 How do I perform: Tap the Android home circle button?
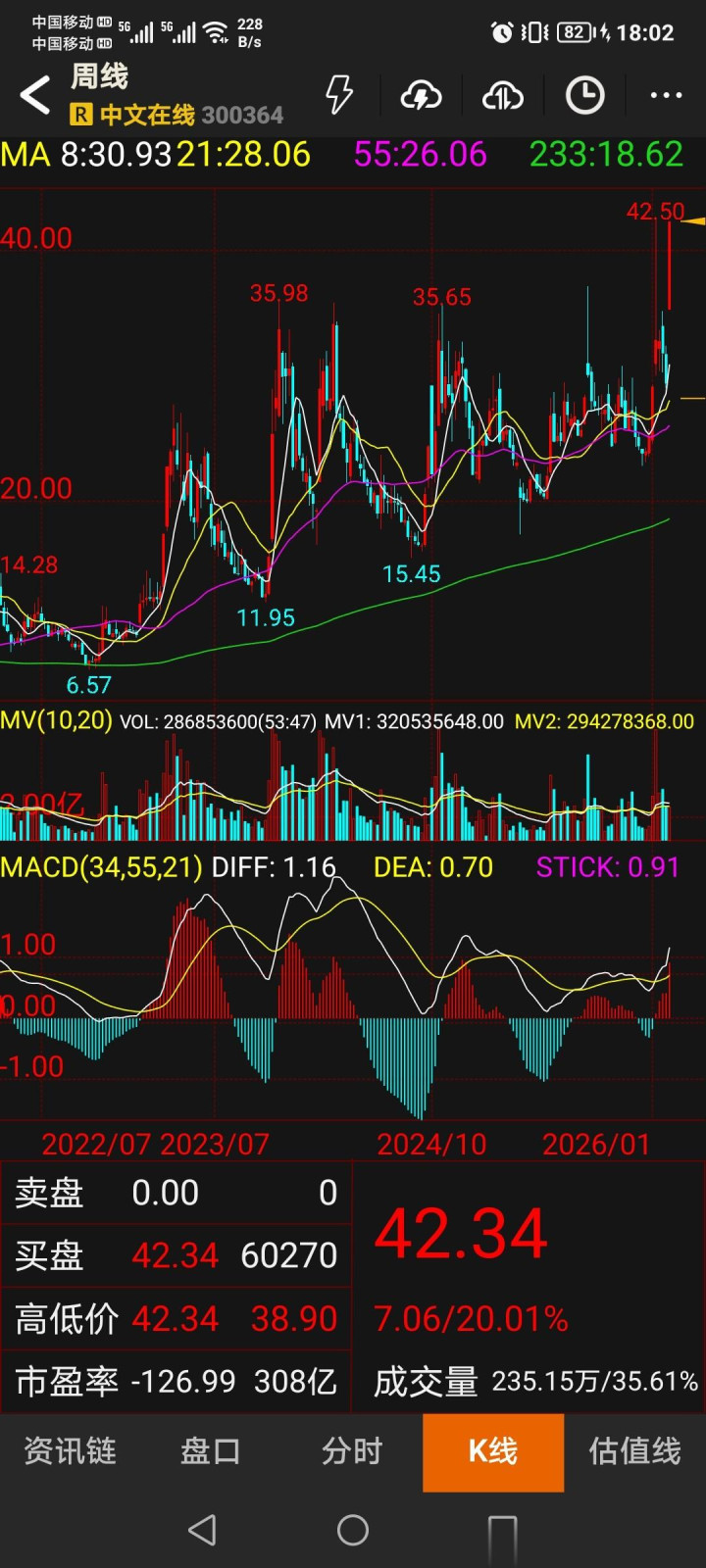point(353,1530)
